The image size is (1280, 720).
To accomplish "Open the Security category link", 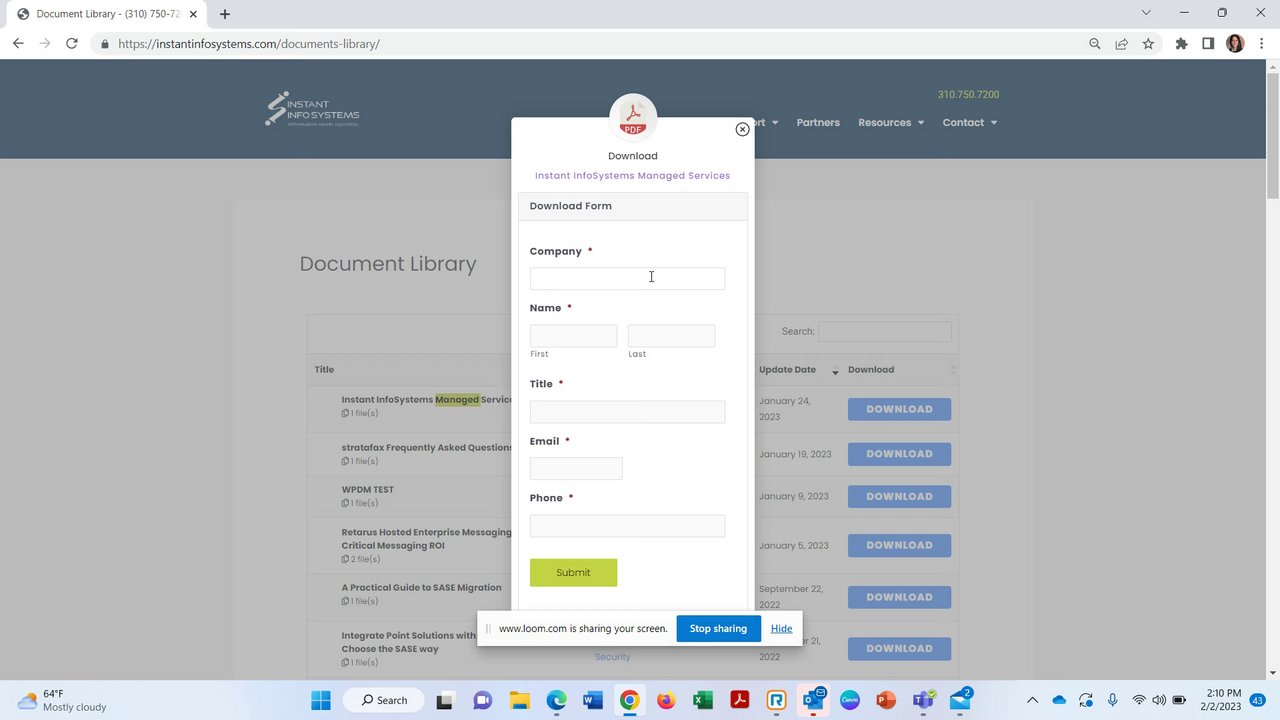I will [613, 657].
